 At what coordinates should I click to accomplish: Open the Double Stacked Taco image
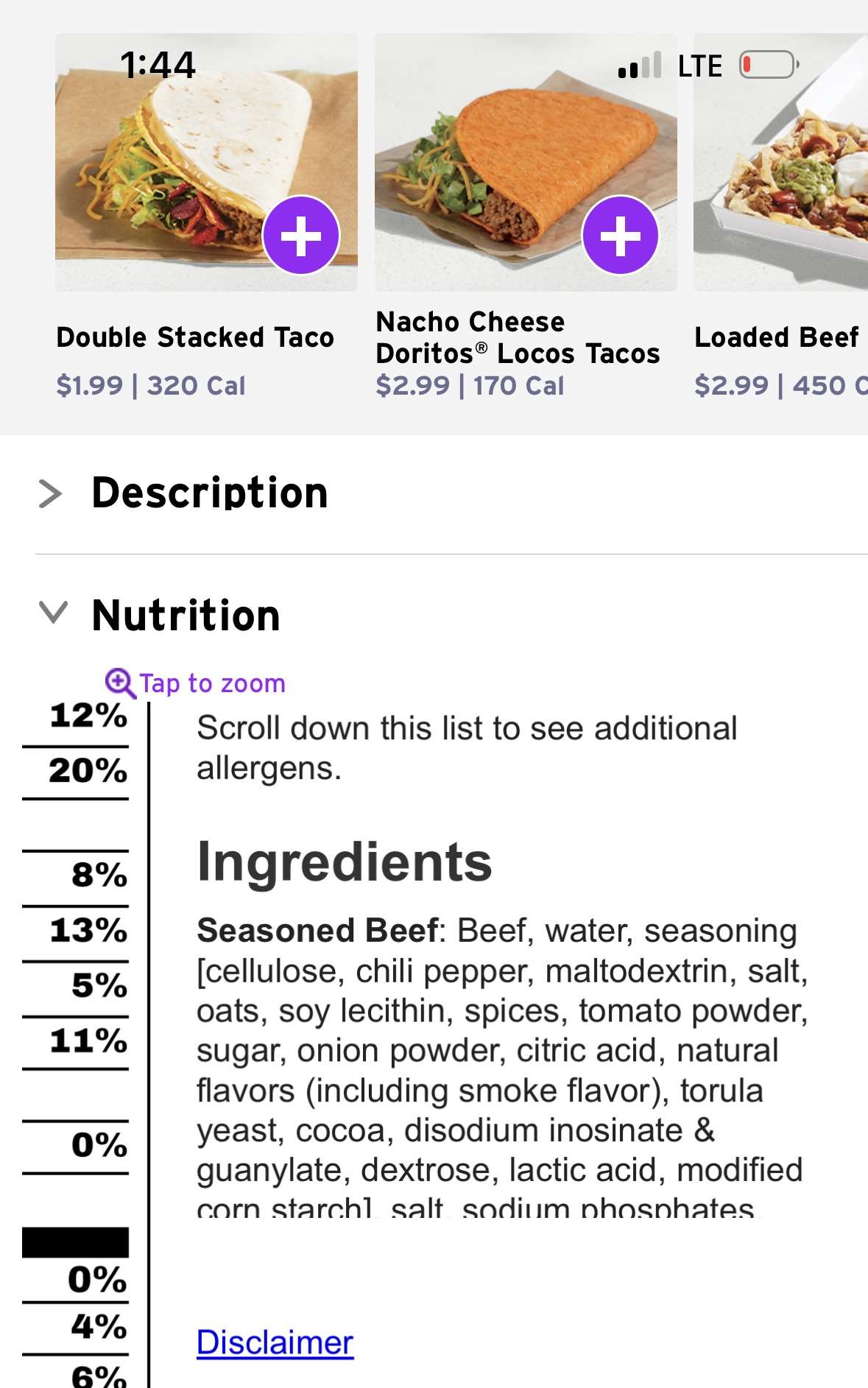click(x=206, y=162)
